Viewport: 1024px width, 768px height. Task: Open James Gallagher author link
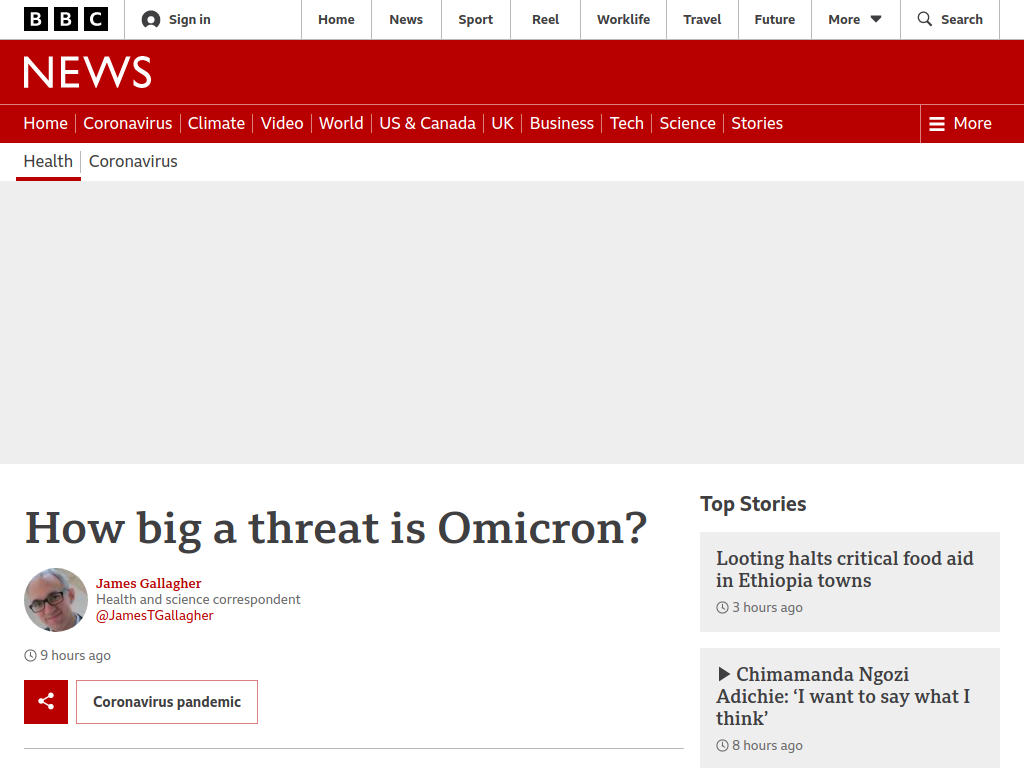tap(148, 583)
